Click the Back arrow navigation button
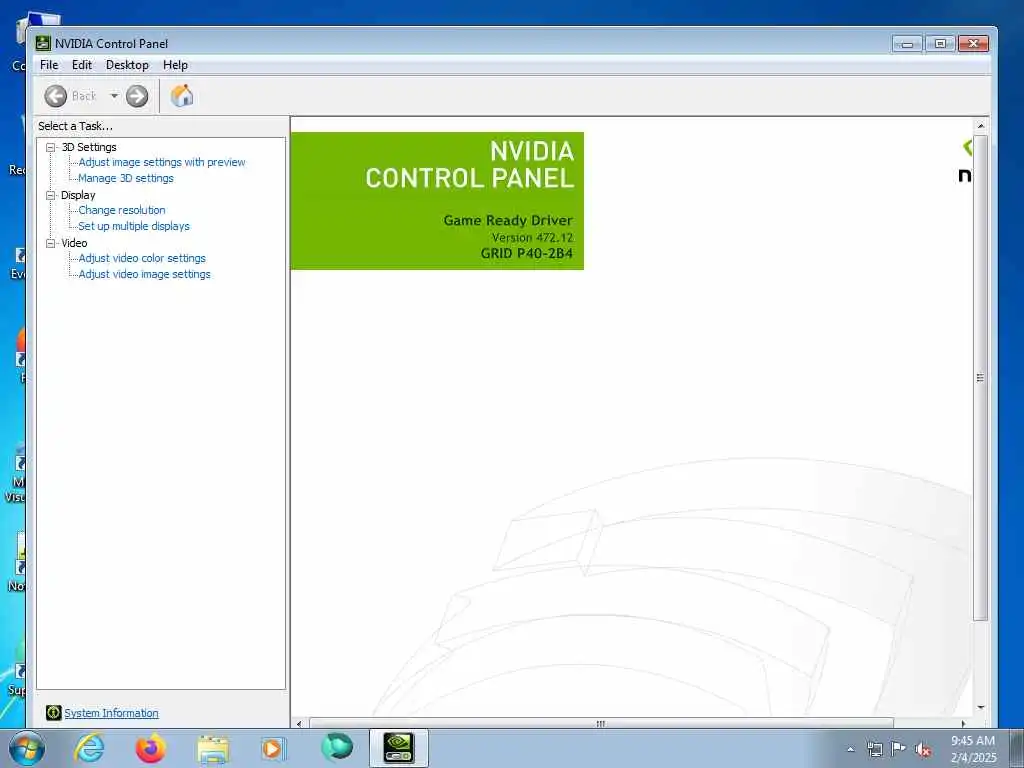The height and width of the screenshot is (768, 1024). [x=56, y=96]
